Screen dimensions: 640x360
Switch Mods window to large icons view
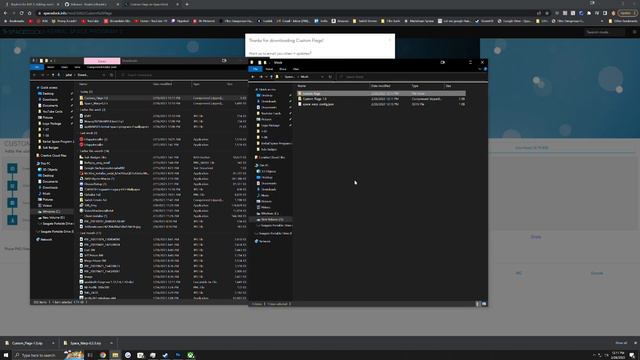tap(484, 304)
